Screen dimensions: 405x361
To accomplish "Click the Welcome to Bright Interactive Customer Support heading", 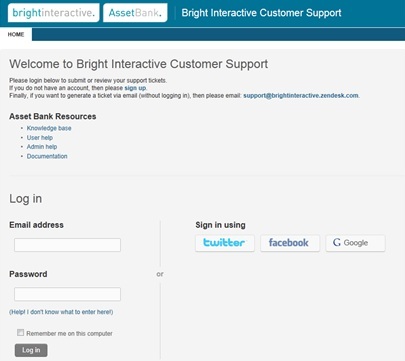I will (x=139, y=64).
